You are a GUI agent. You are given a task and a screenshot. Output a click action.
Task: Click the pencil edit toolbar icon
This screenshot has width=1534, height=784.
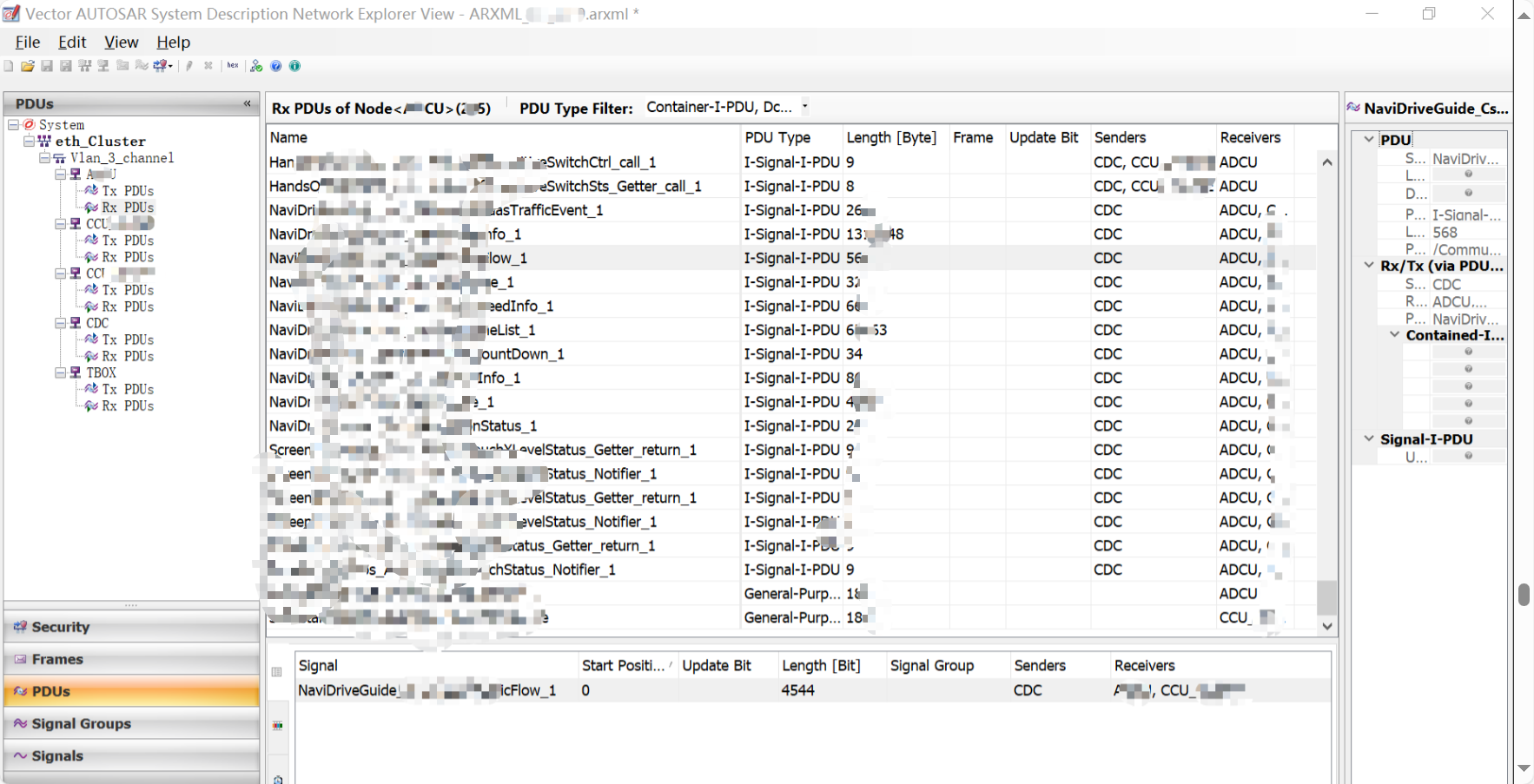189,66
